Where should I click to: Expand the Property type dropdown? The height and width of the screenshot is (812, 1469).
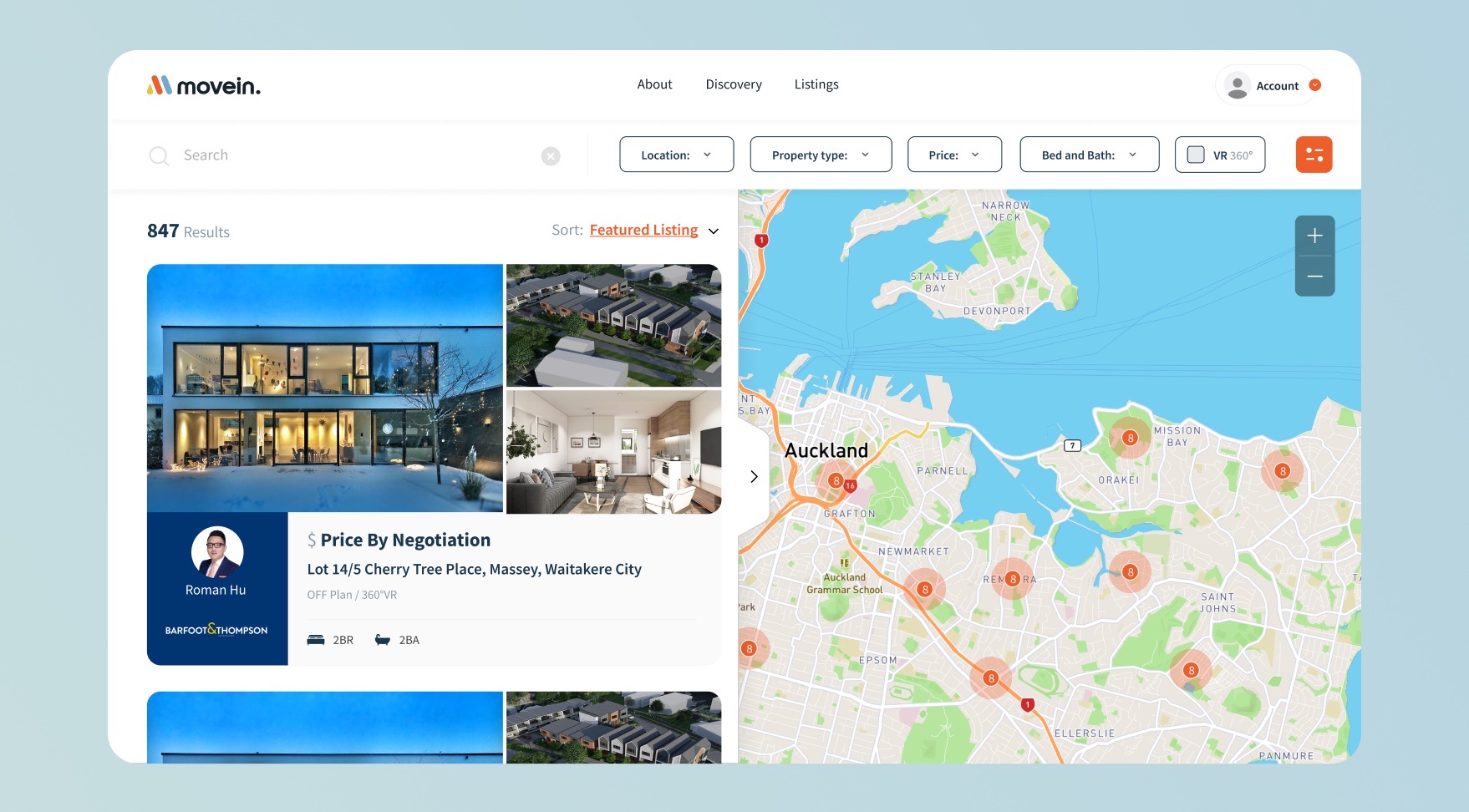pyautogui.click(x=821, y=155)
